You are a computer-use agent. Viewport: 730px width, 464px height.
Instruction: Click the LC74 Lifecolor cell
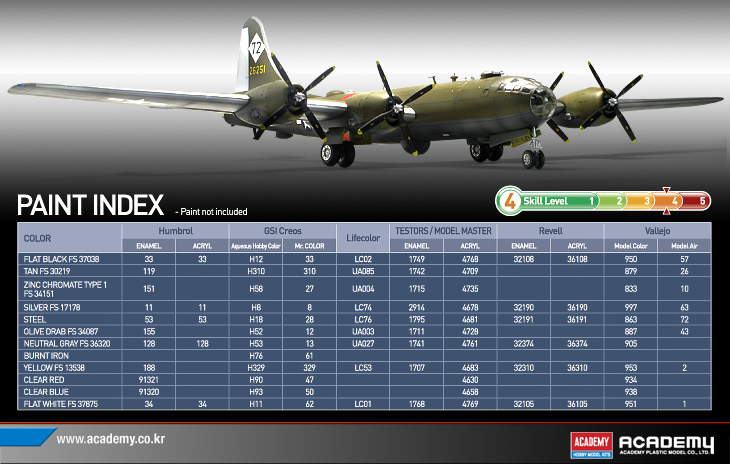pyautogui.click(x=363, y=307)
